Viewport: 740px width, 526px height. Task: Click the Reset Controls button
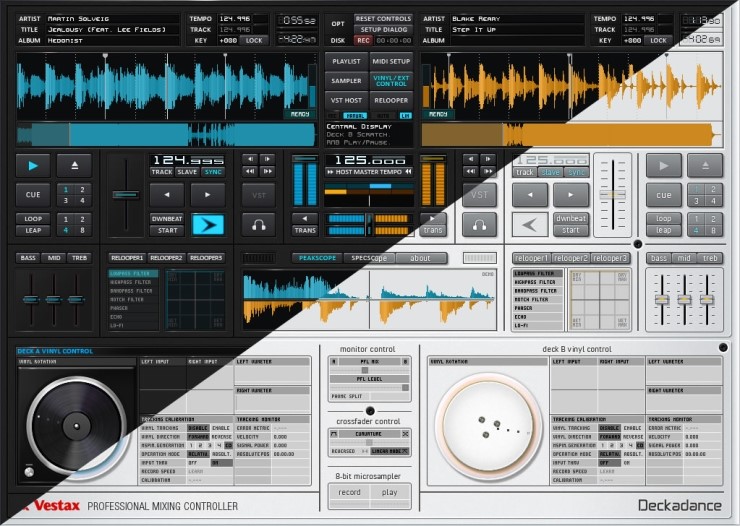[382, 18]
